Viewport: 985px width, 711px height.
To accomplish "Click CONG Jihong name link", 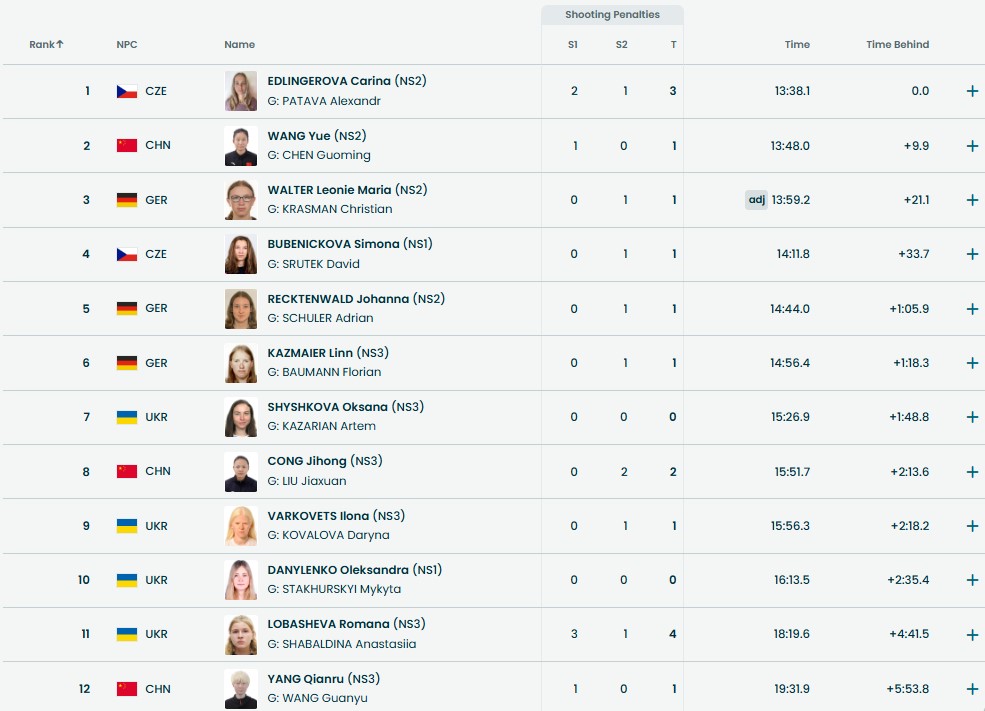I will pyautogui.click(x=307, y=461).
